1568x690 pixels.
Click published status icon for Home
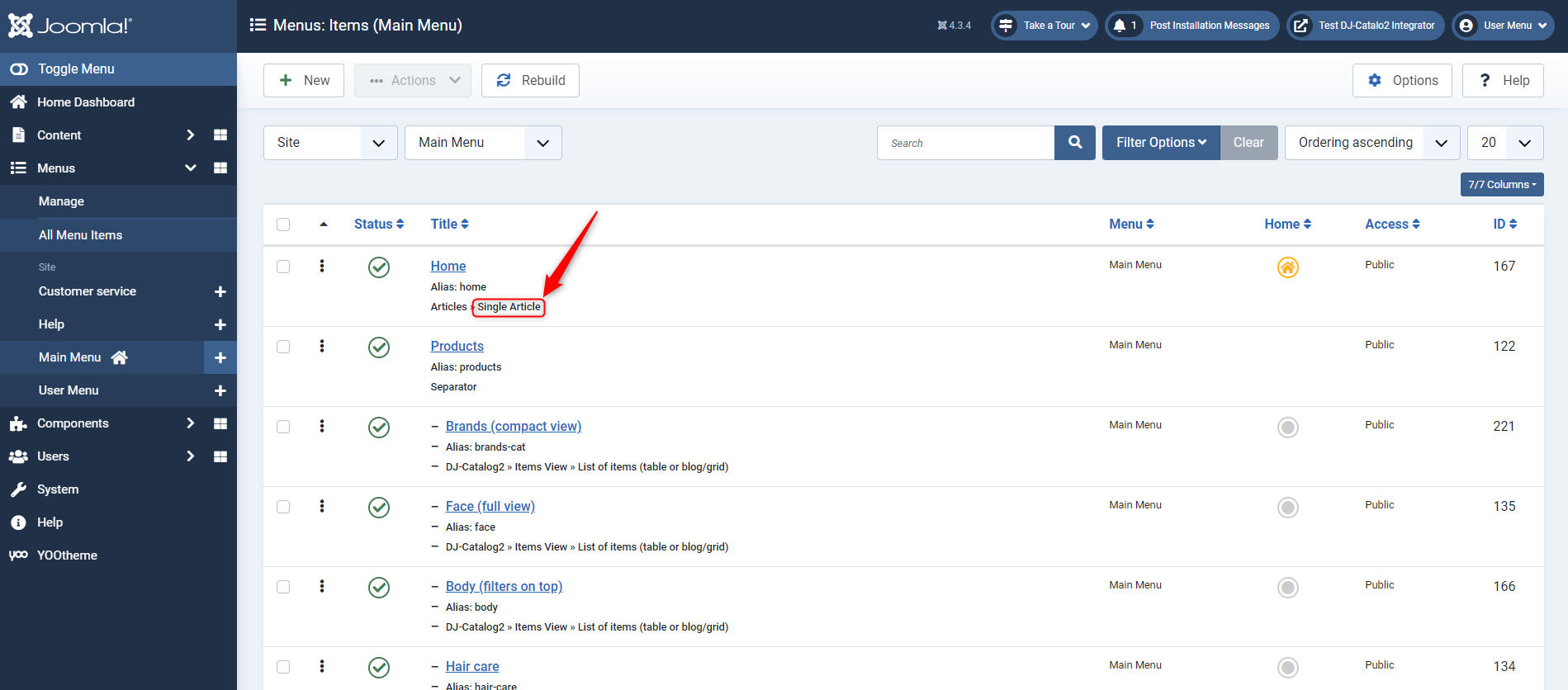coord(379,267)
